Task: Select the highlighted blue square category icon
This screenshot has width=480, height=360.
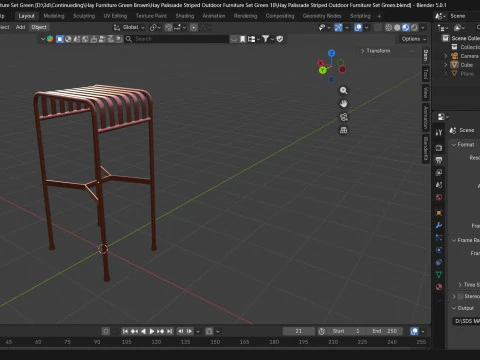Action: [60, 39]
